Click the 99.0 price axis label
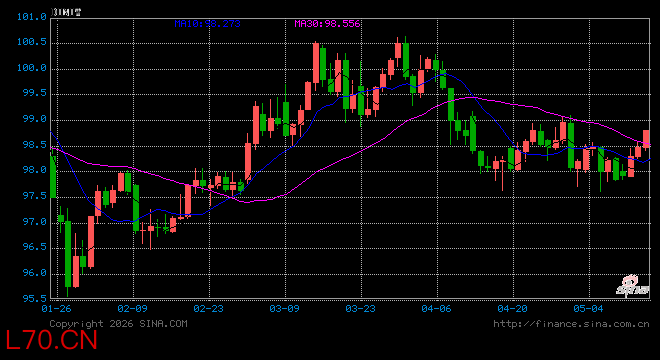The image size is (660, 360). pos(35,119)
